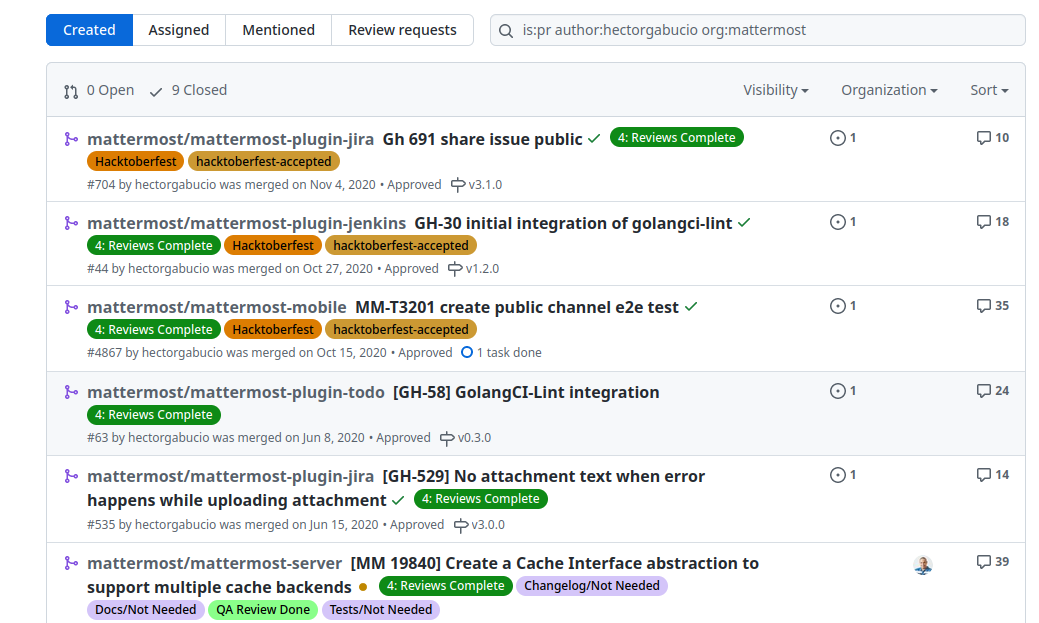The image size is (1039, 623).
Task: Open the Hacktoberfest label on the first PR
Action: (135, 160)
